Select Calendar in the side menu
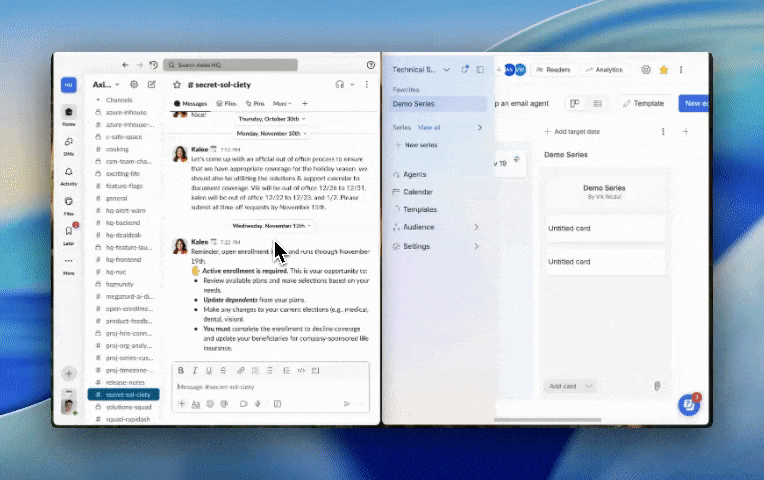 click(x=417, y=191)
